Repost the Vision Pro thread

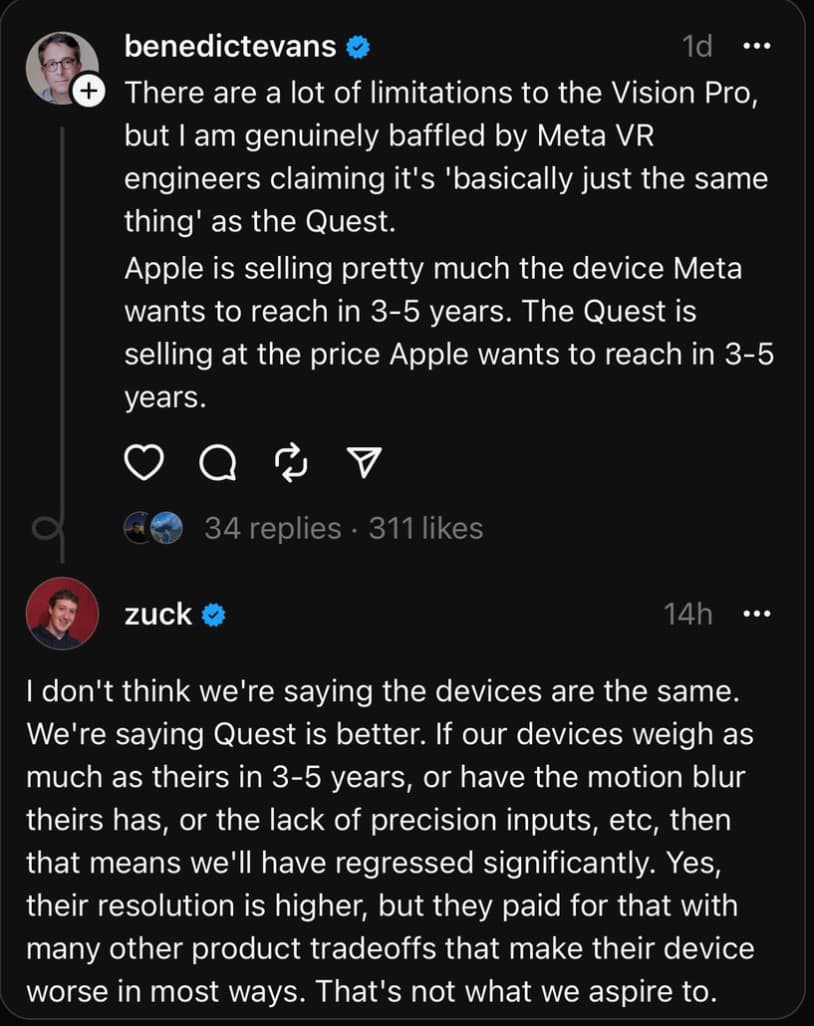(291, 461)
